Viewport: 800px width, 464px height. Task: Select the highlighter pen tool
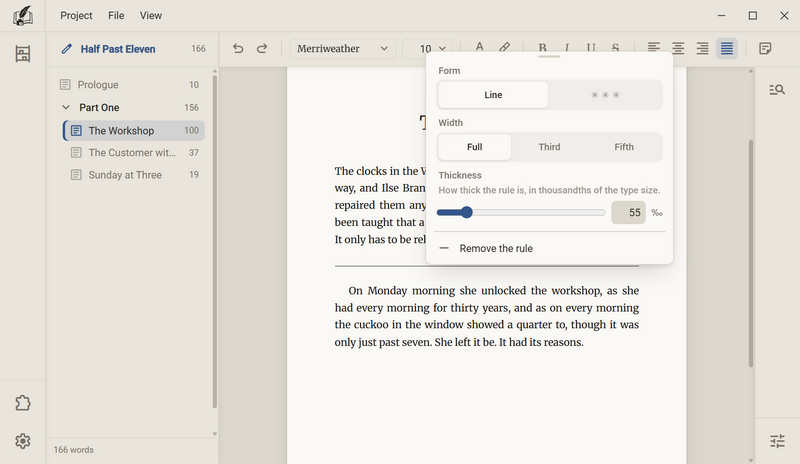pos(504,47)
